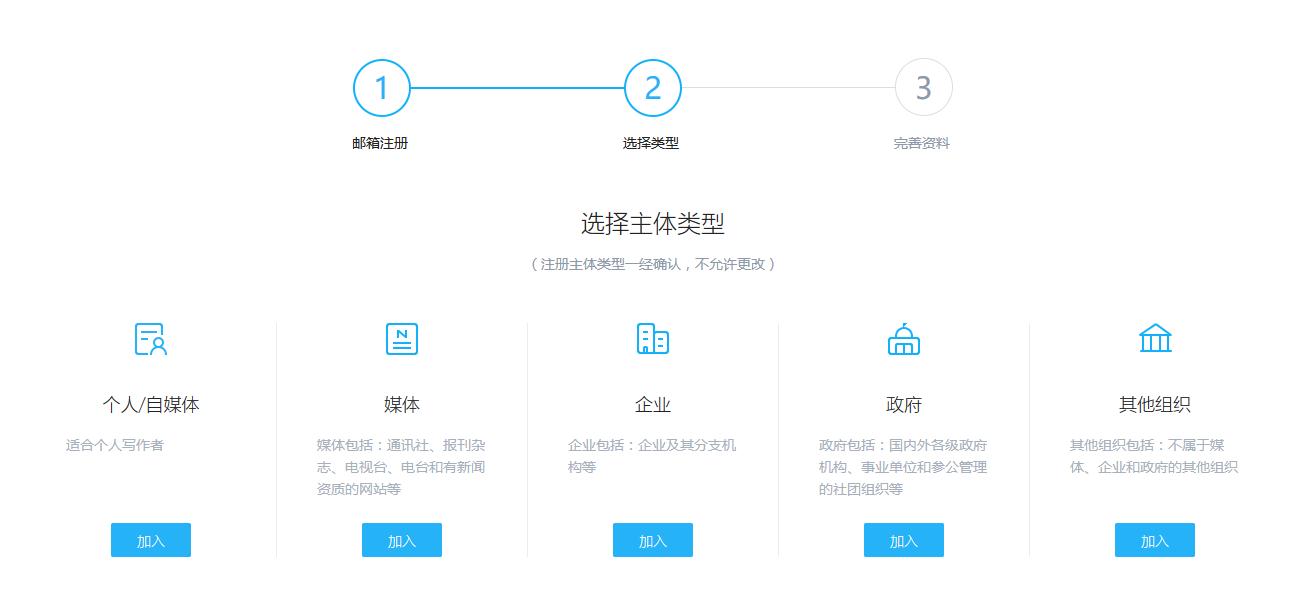The height and width of the screenshot is (593, 1300).
Task: Click the 其他组织 organization bank icon
Action: point(1154,339)
